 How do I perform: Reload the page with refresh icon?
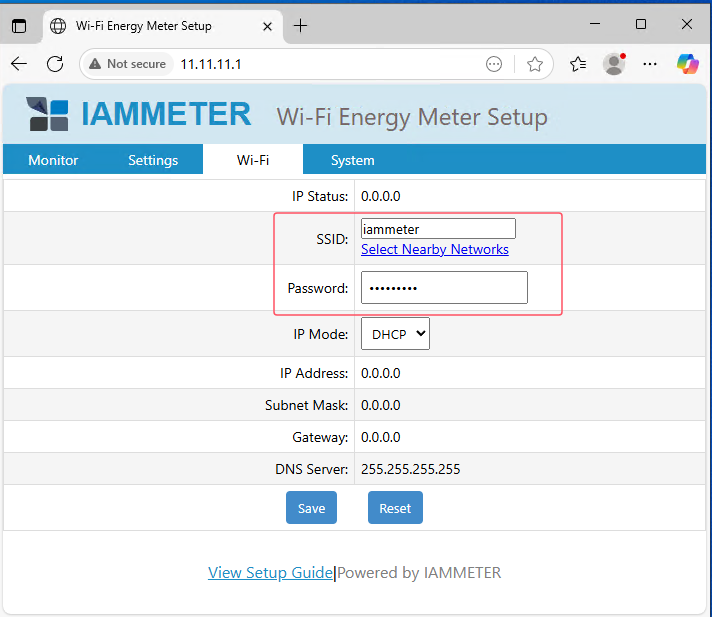click(55, 64)
